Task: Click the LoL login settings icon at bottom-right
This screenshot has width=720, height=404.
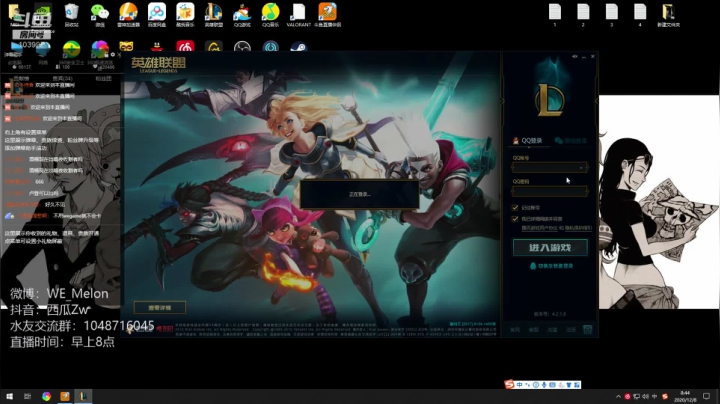Action: coord(587,330)
